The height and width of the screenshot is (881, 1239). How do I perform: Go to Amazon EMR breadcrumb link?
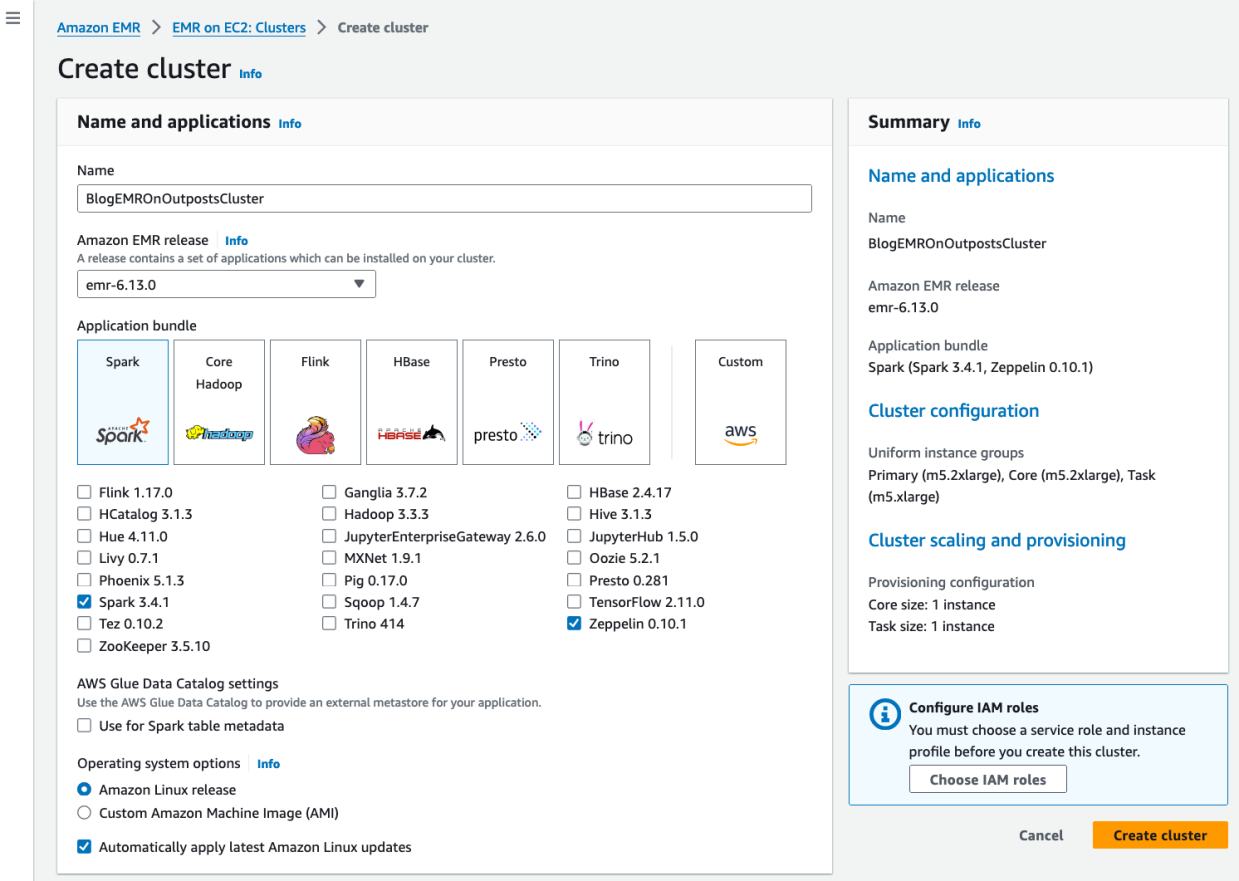(99, 27)
